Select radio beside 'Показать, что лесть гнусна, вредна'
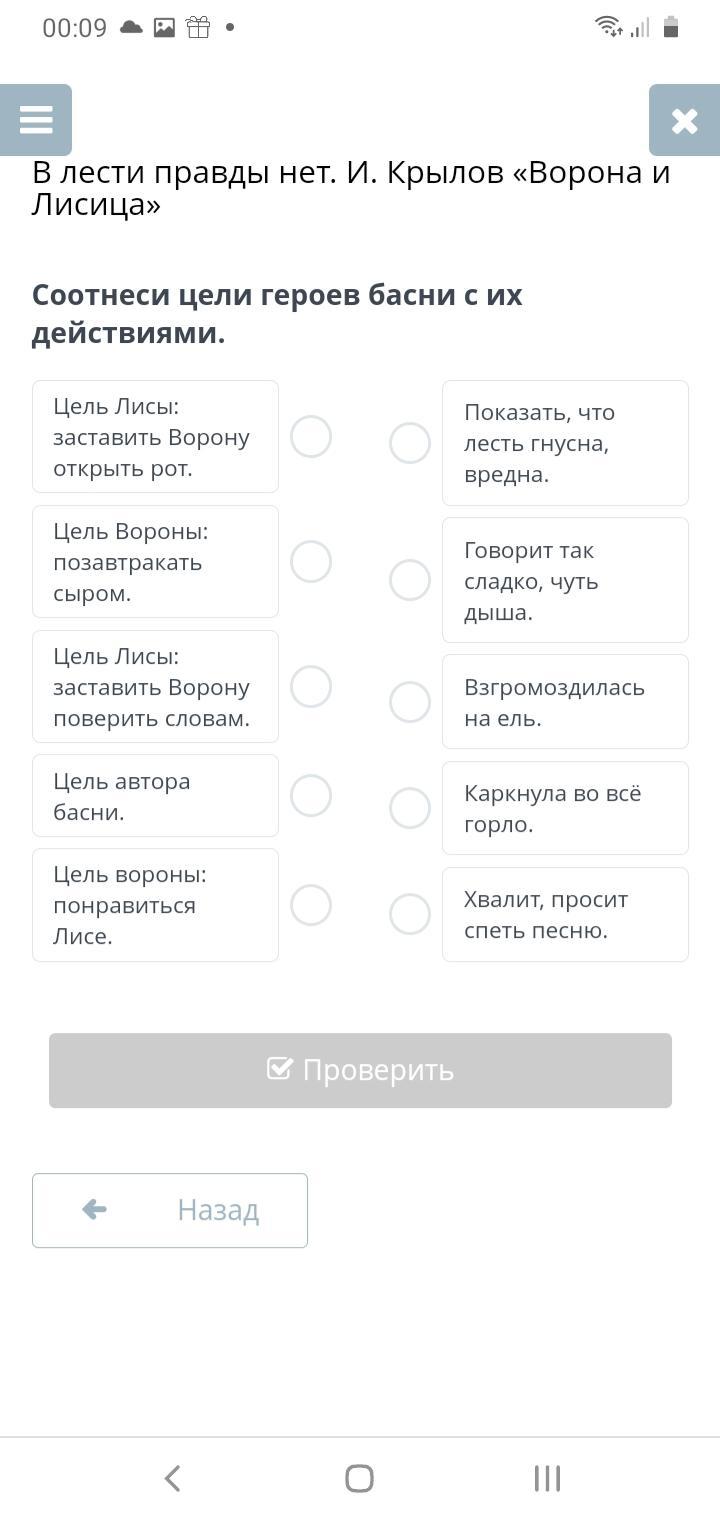 pyautogui.click(x=410, y=443)
